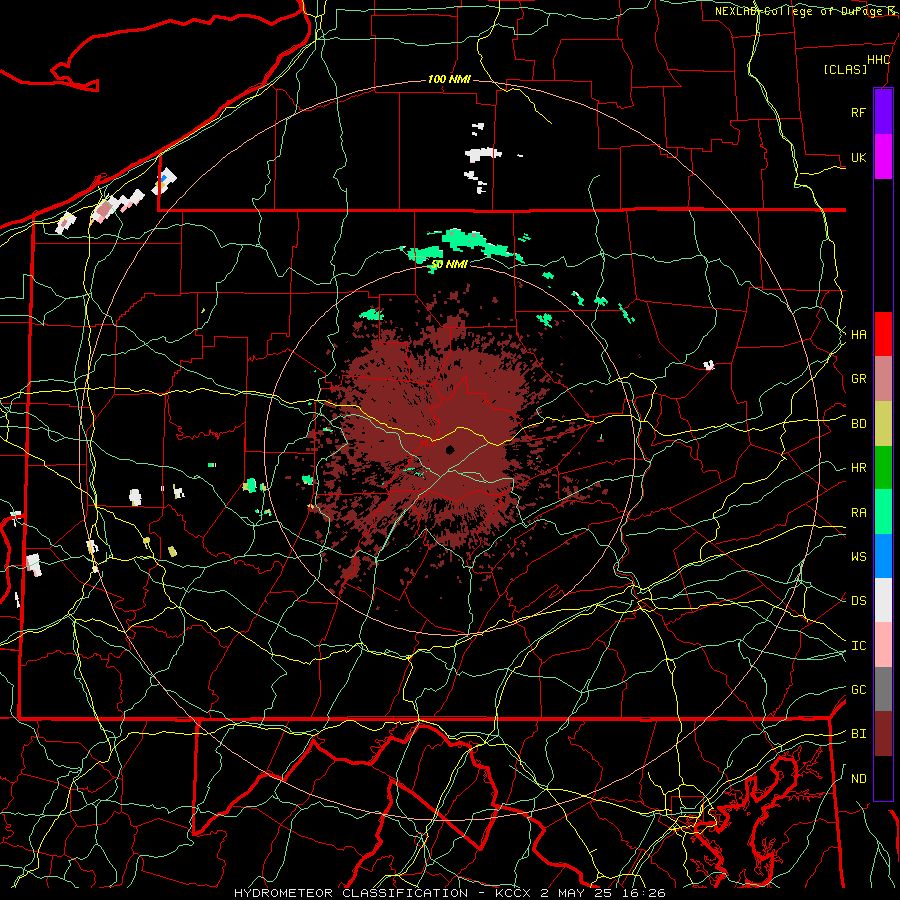Click the DS legend label
Screen dimensions: 900x900
[x=858, y=601]
